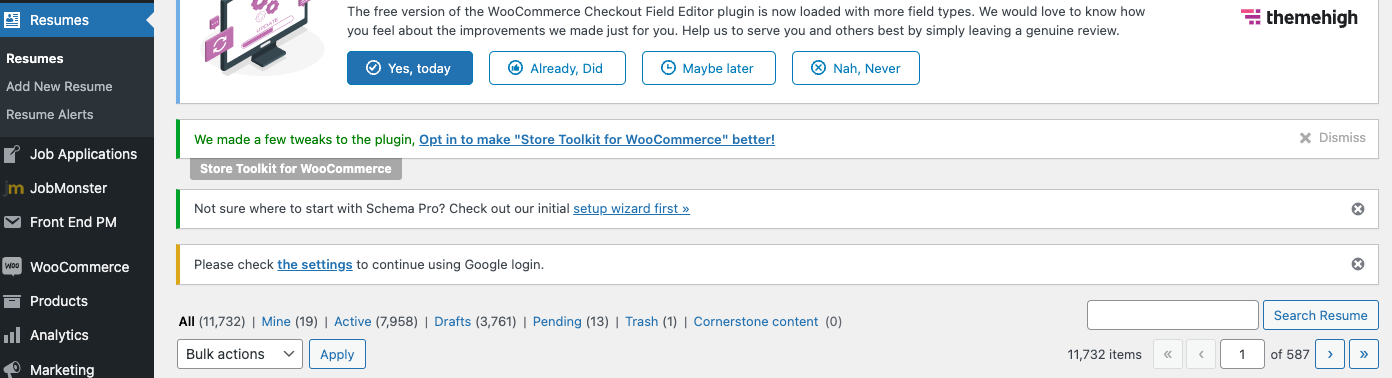1392x378 pixels.
Task: Open Analytics via bar chart icon
Action: click(12, 335)
